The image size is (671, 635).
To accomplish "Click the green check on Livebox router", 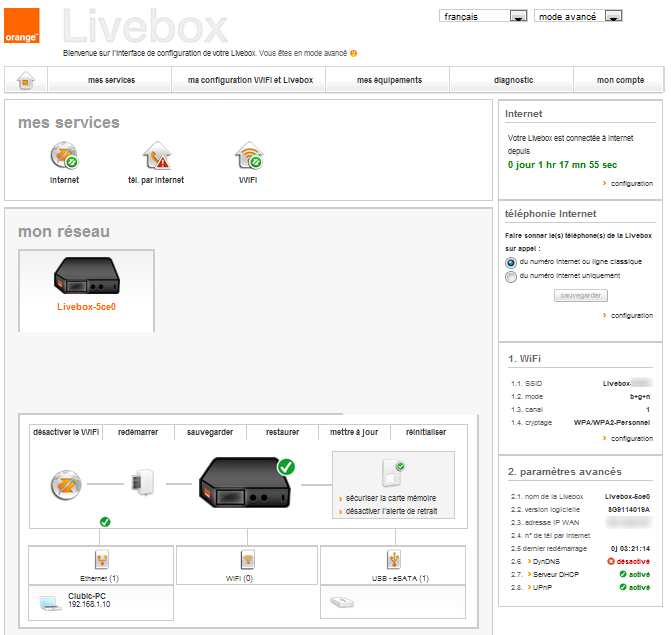I will 286,467.
